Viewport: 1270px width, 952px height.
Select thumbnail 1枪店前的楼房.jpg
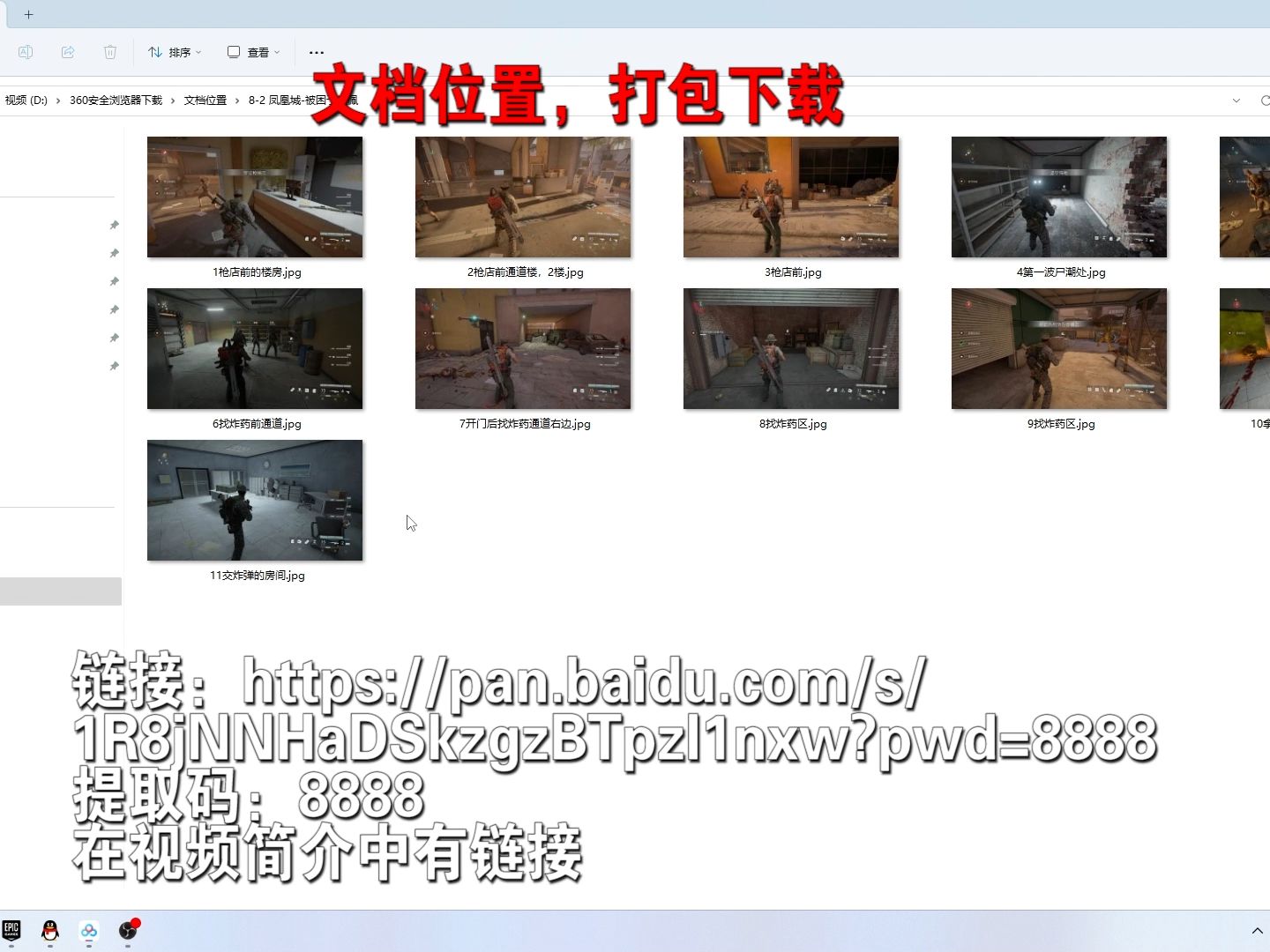tap(255, 197)
